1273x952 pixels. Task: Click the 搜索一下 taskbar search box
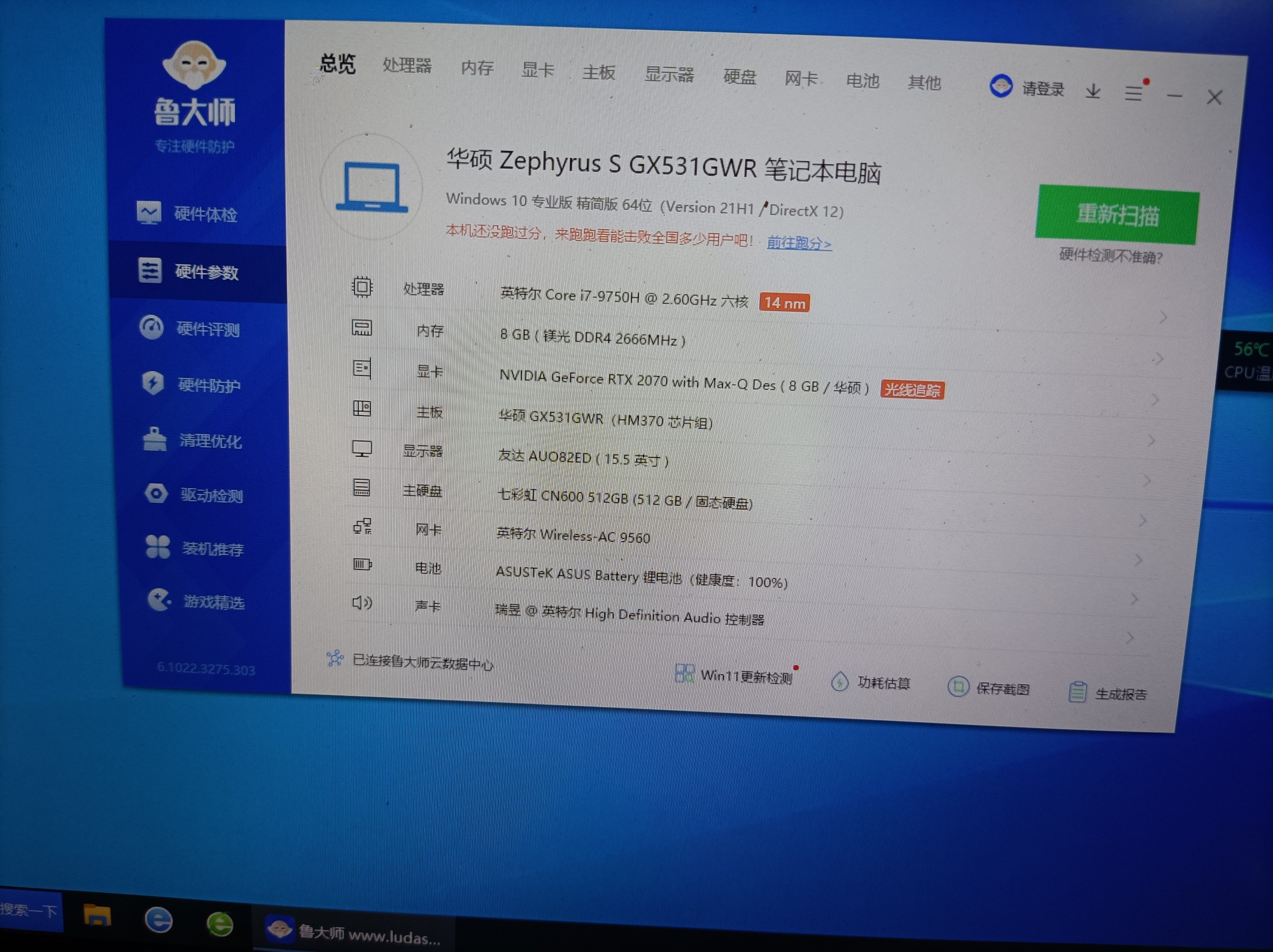(x=31, y=910)
